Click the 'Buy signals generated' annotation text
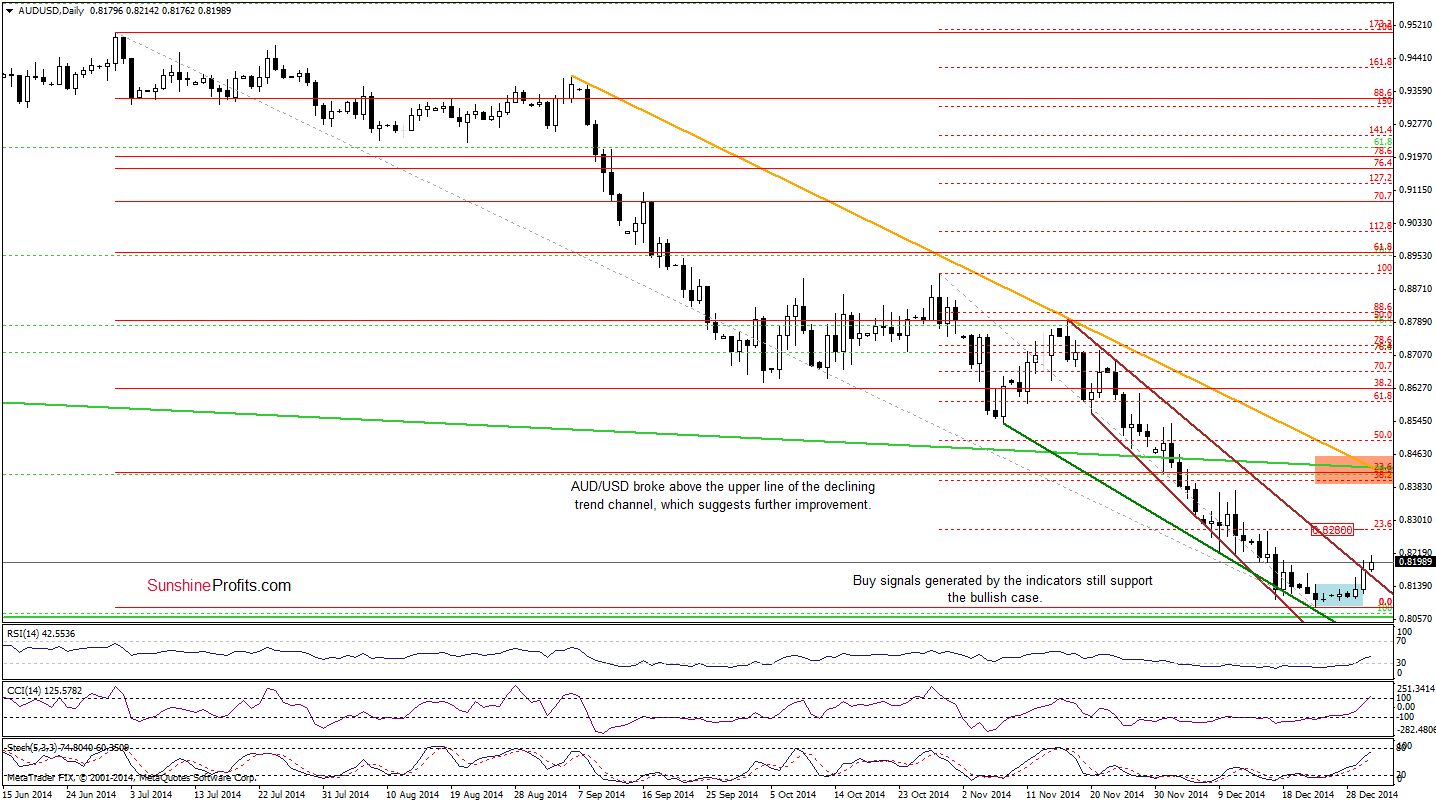The width and height of the screenshot is (1436, 803). click(1001, 589)
